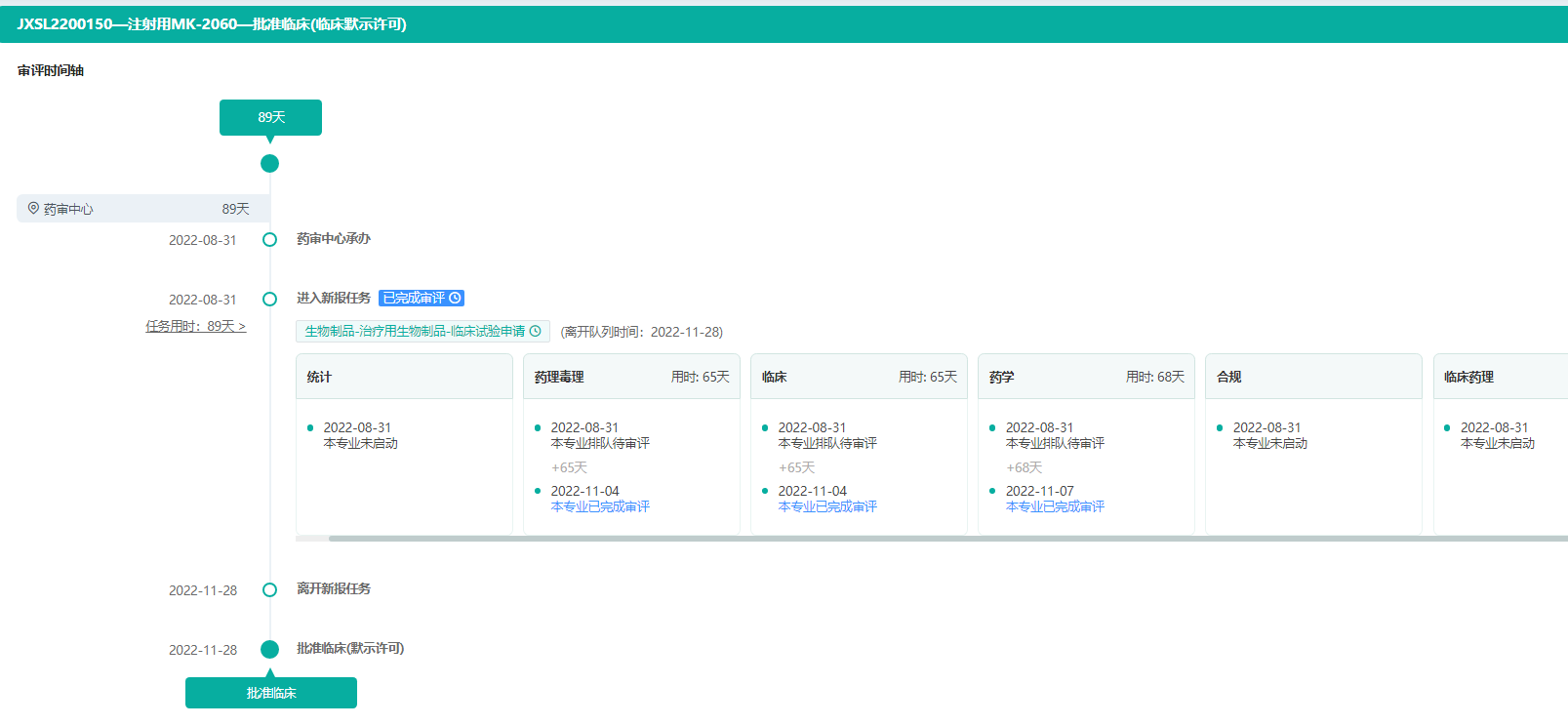This screenshot has width=1568, height=726.
Task: Click the clock icon in 已完成审评 badge
Action: tap(455, 299)
